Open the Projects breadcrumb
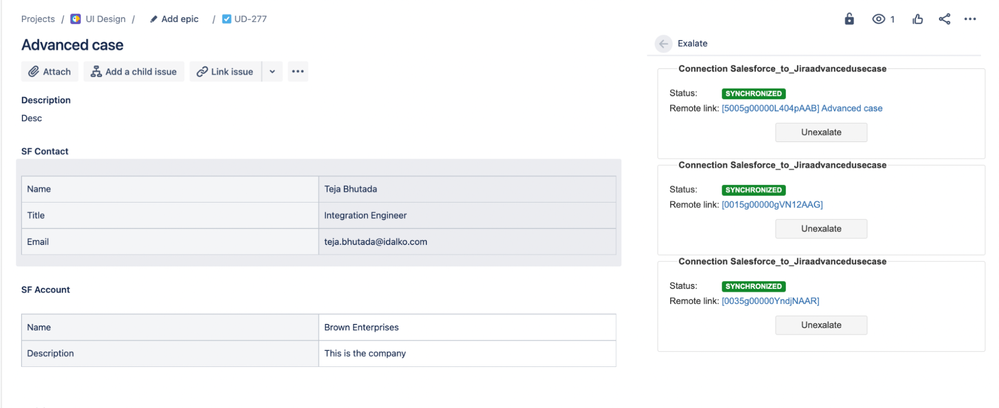 (x=38, y=19)
